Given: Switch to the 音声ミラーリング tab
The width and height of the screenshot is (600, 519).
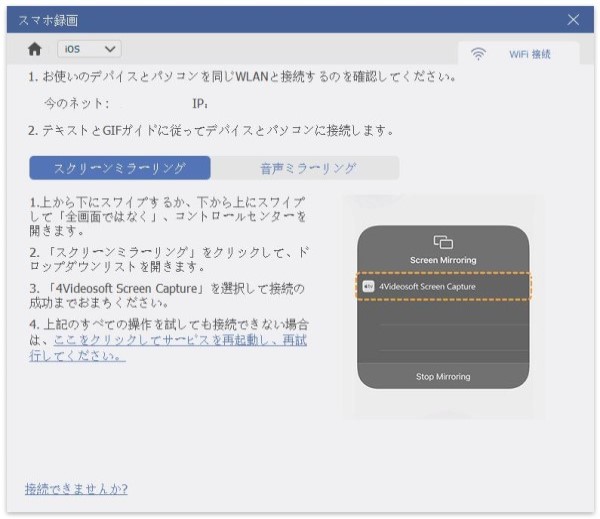Looking at the screenshot, I should tap(307, 167).
